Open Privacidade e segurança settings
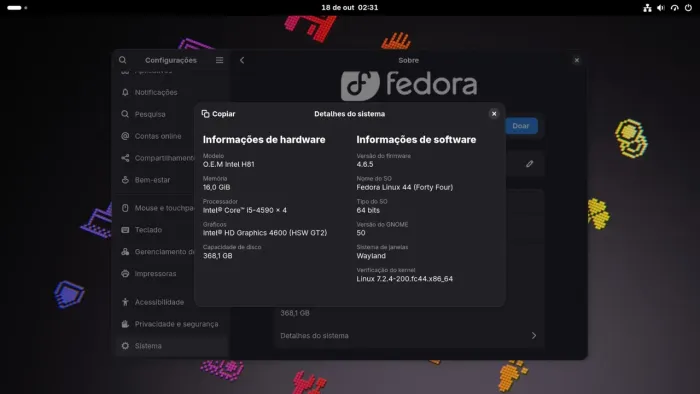Viewport: 700px width, 394px height. [172, 324]
